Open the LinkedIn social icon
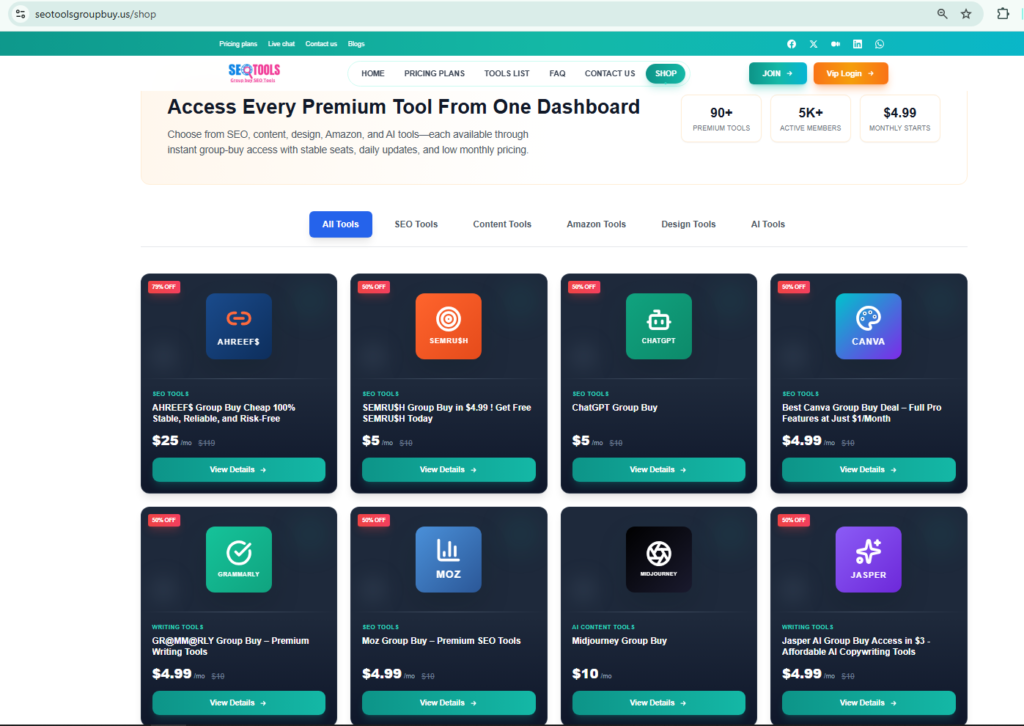The width and height of the screenshot is (1024, 726). 857,44
